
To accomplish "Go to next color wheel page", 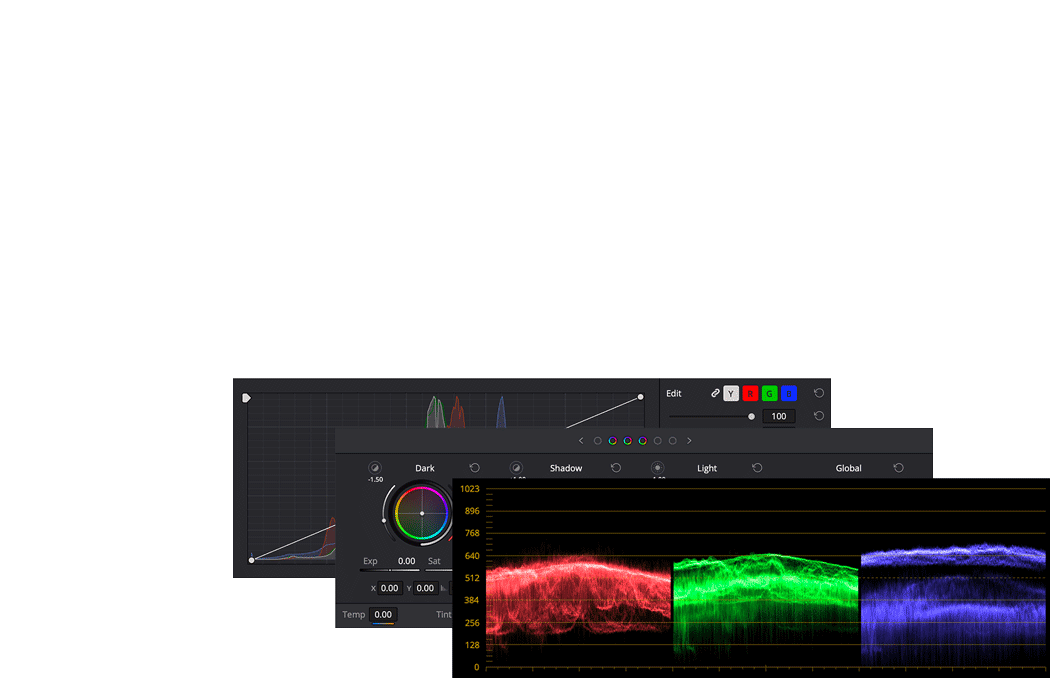I will [x=689, y=441].
